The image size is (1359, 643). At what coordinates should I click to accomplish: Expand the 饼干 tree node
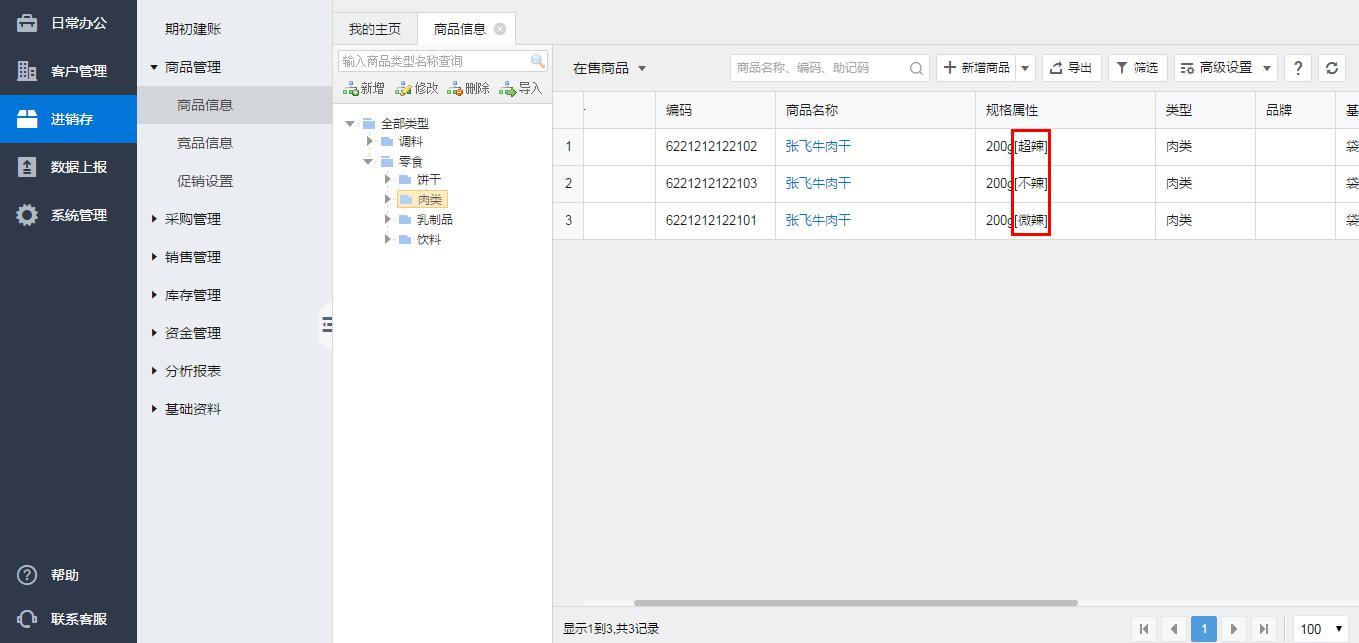tap(388, 180)
